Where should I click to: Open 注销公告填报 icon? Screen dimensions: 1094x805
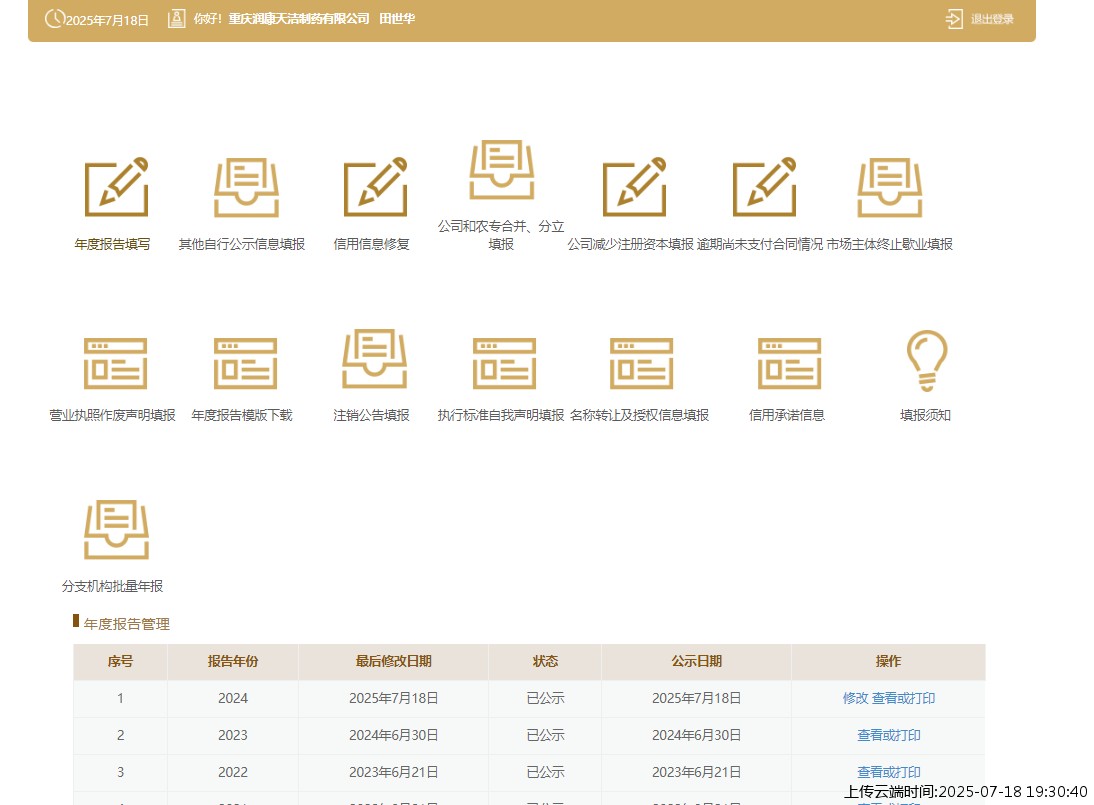click(x=375, y=359)
